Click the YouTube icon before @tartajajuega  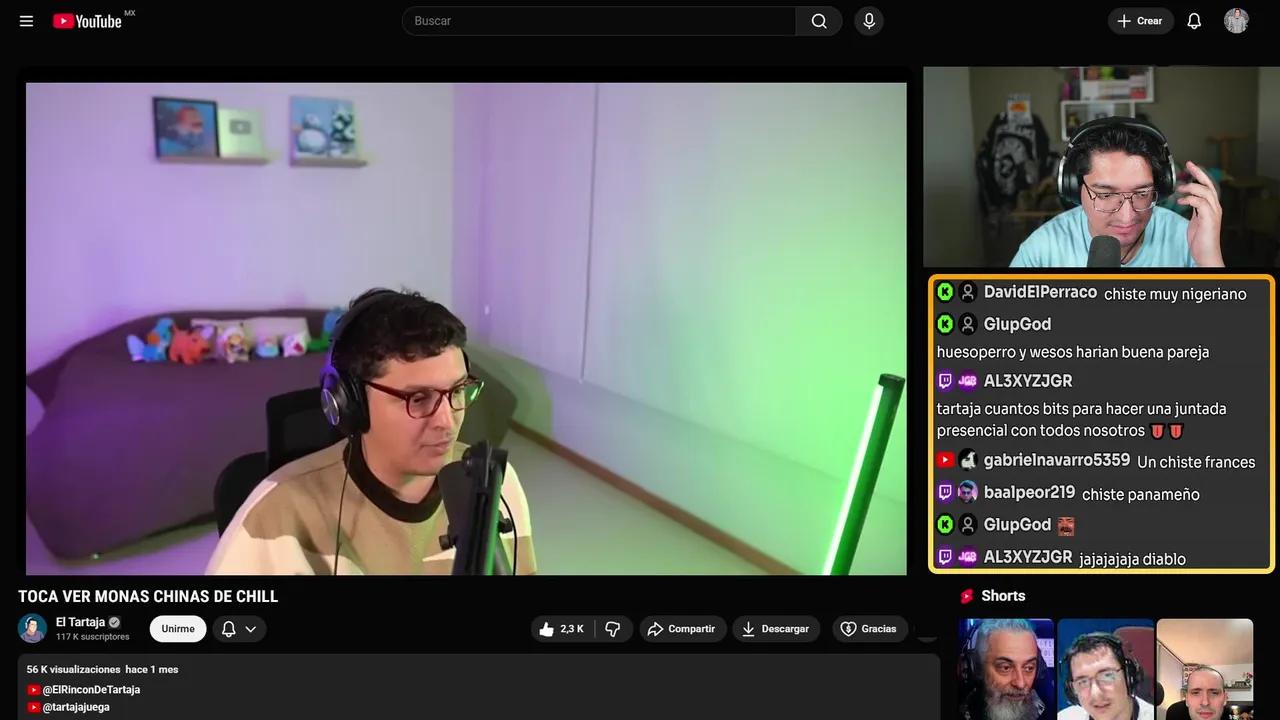[34, 707]
